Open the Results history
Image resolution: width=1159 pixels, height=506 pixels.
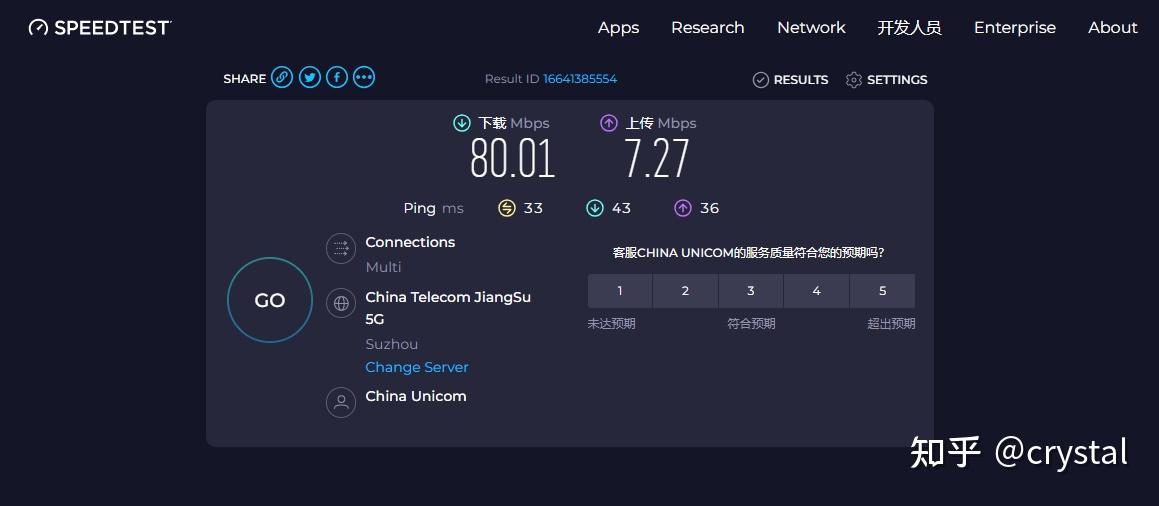click(790, 80)
